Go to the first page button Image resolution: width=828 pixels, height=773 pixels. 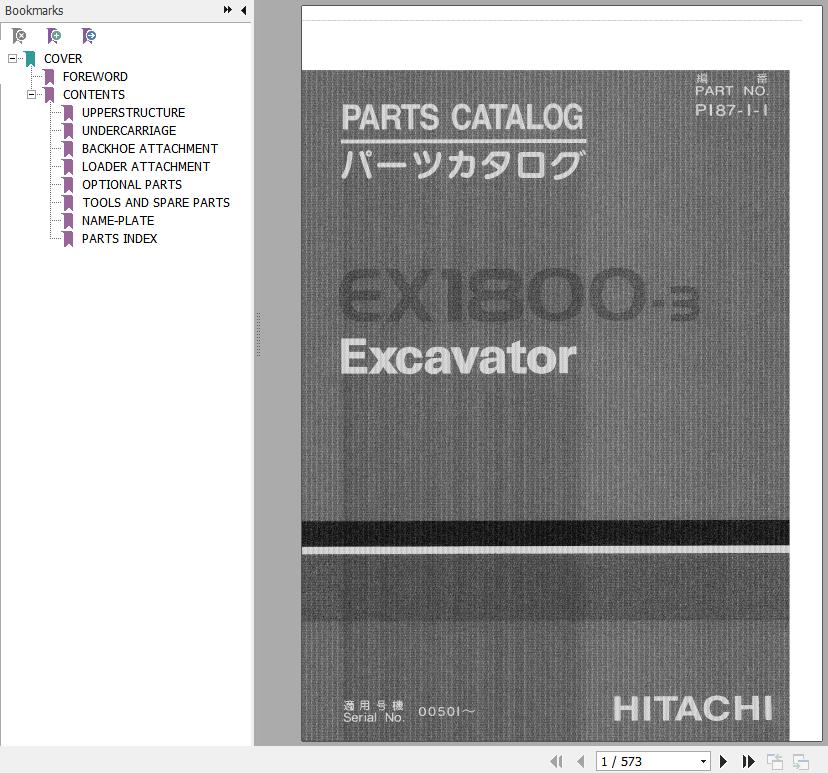[x=556, y=761]
